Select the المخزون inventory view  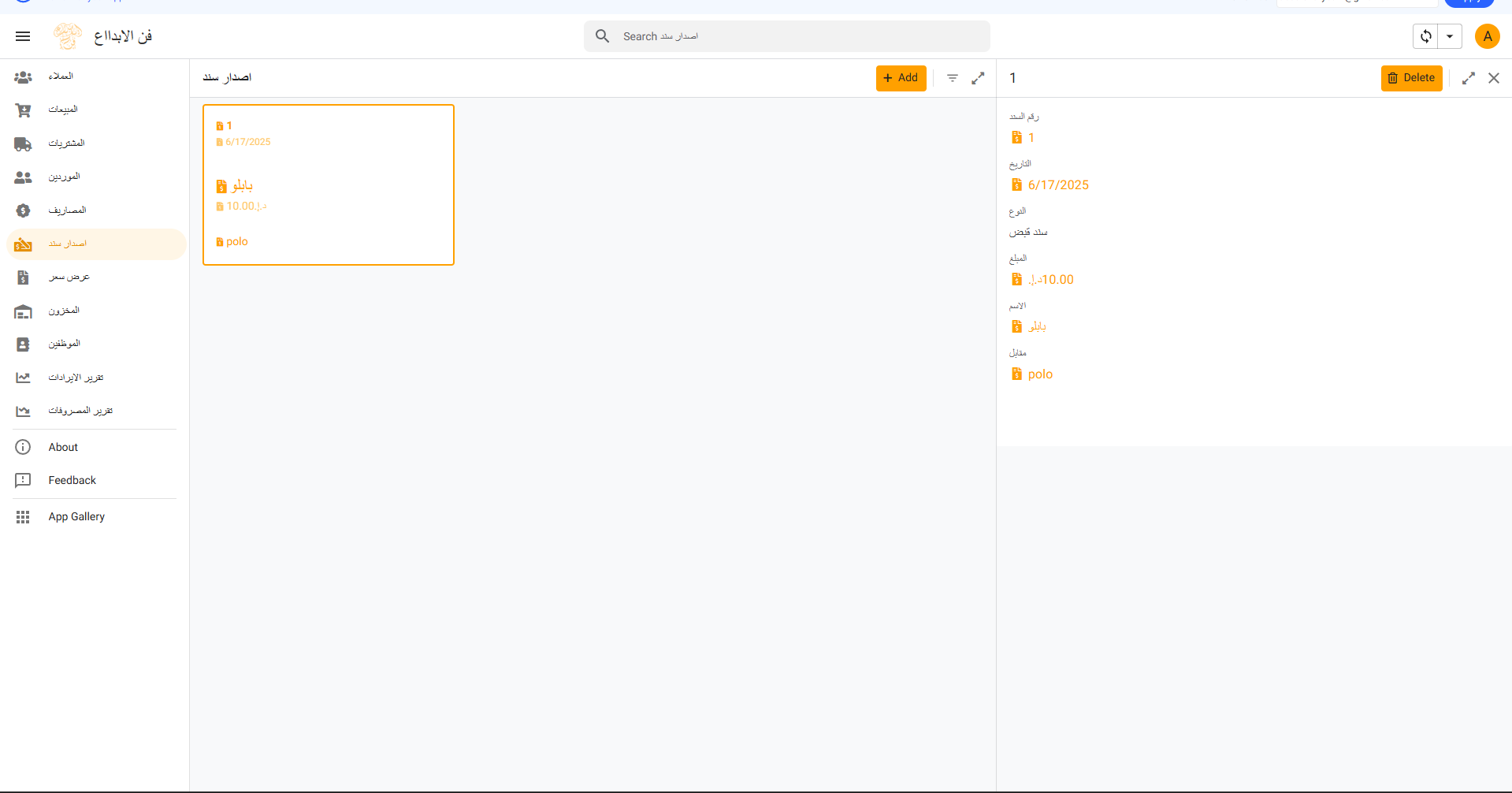(x=64, y=311)
